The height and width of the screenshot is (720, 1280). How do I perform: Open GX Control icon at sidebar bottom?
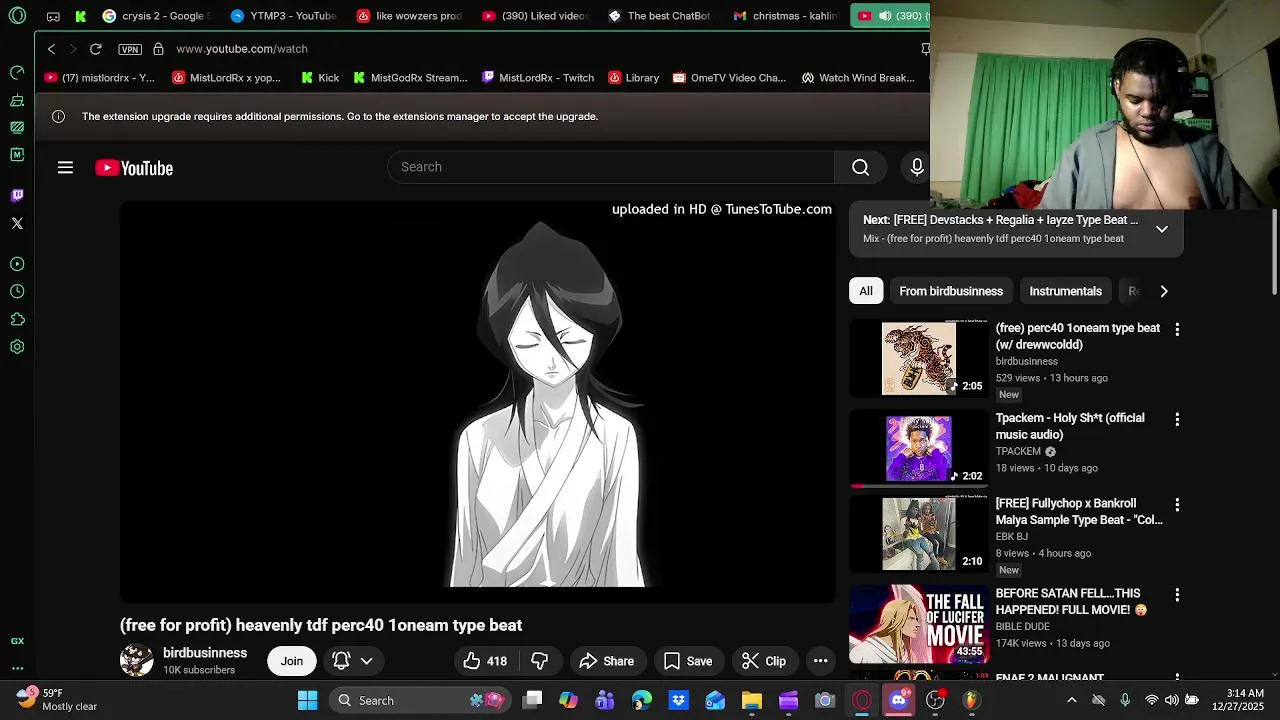point(17,641)
